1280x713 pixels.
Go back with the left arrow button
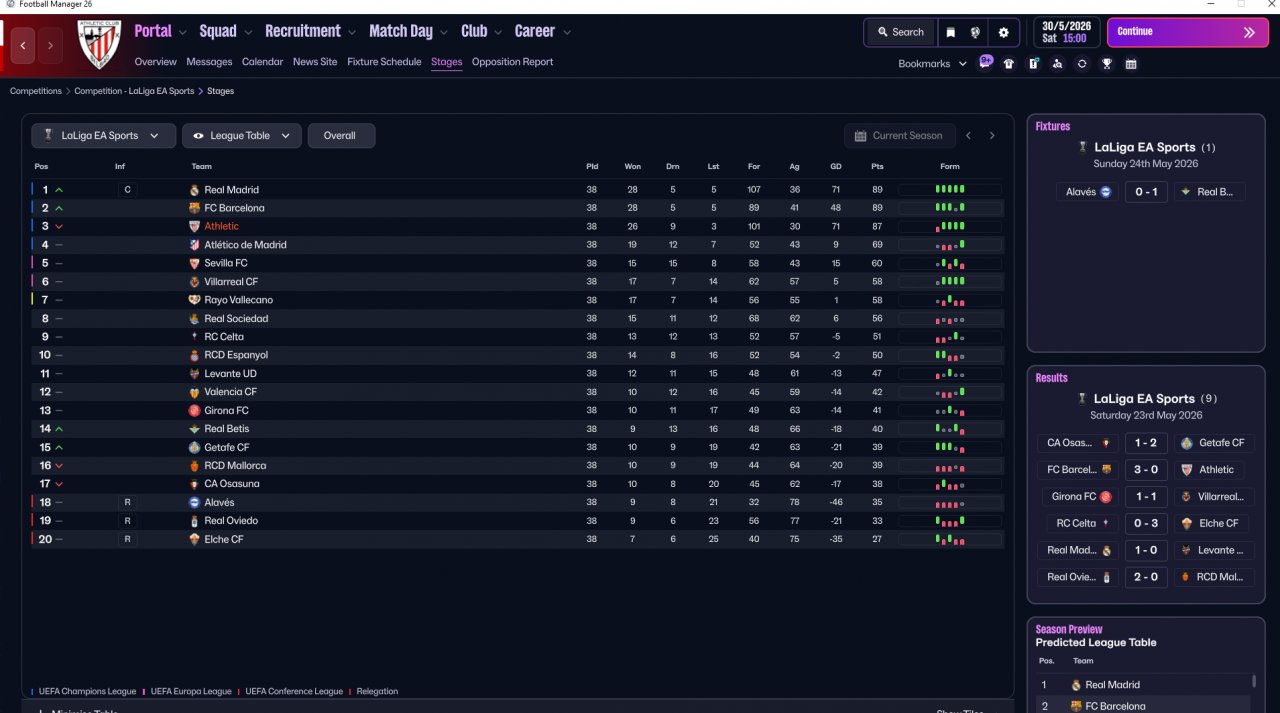click(24, 46)
